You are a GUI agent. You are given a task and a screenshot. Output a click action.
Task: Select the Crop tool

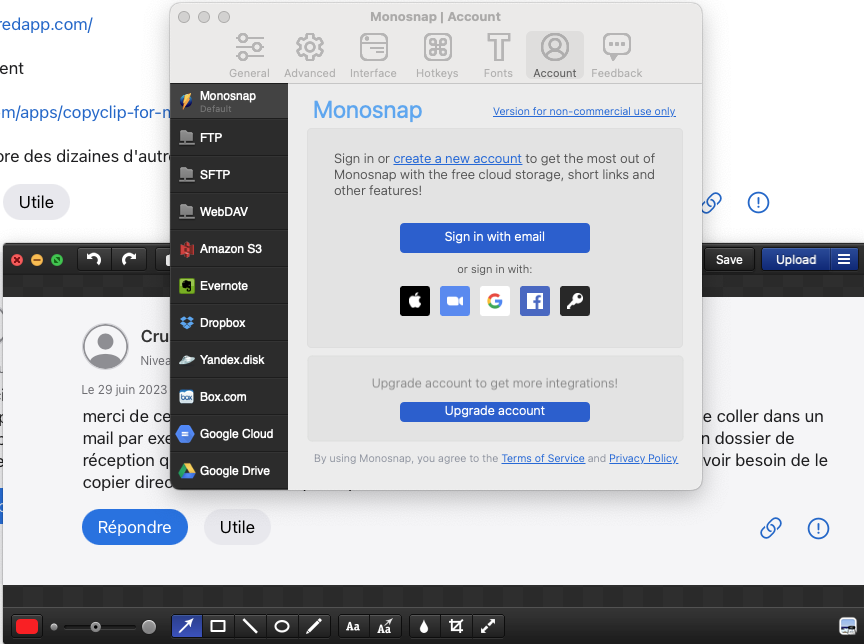tap(456, 626)
